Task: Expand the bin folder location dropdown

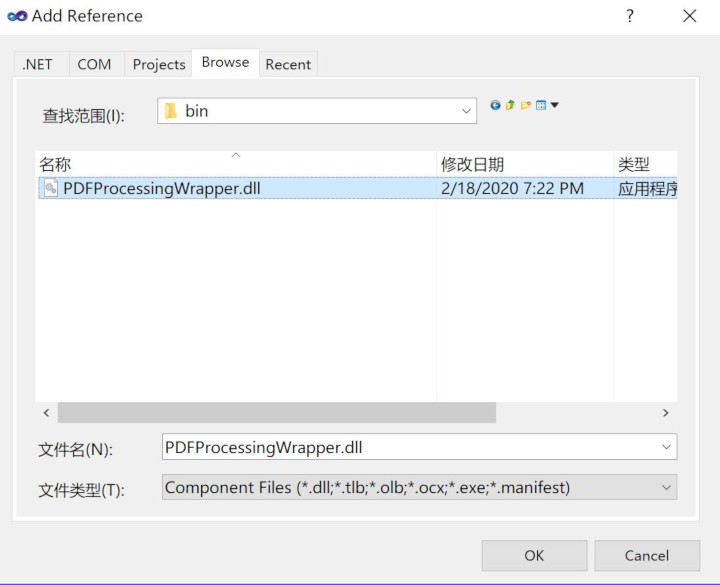Action: pos(466,111)
